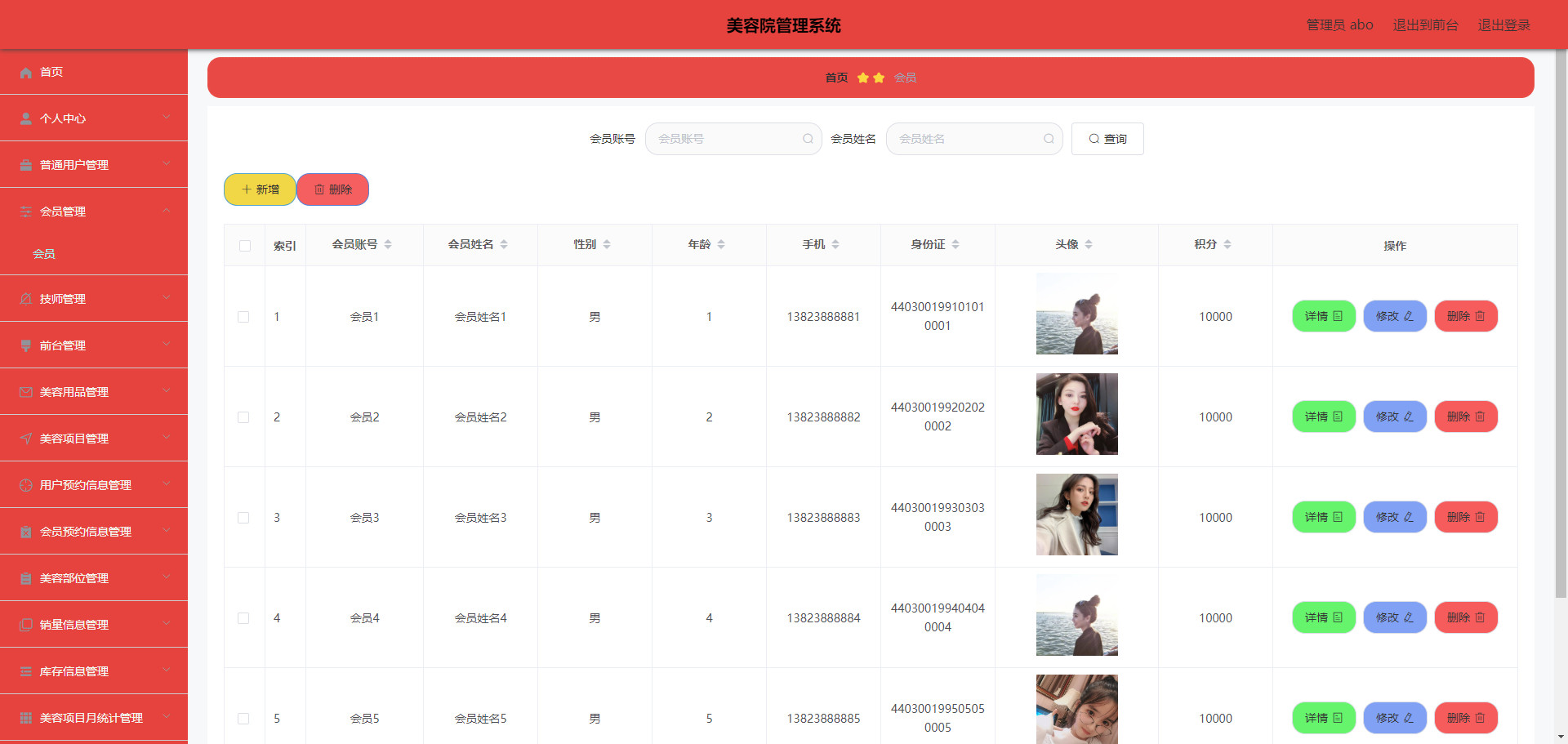
Task: Sort table by 头像 column arrows
Action: pos(1089,244)
